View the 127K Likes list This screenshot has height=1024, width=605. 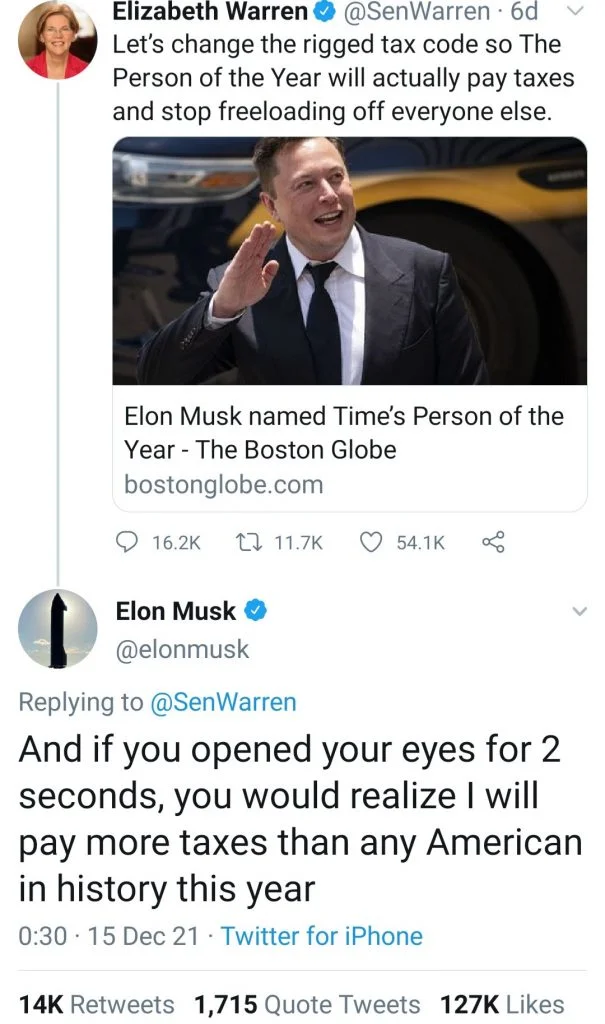point(506,1004)
